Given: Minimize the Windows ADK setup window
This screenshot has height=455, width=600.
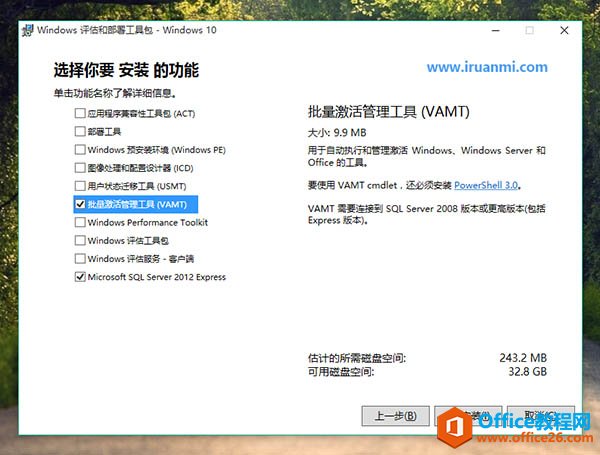Looking at the screenshot, I should [496, 30].
